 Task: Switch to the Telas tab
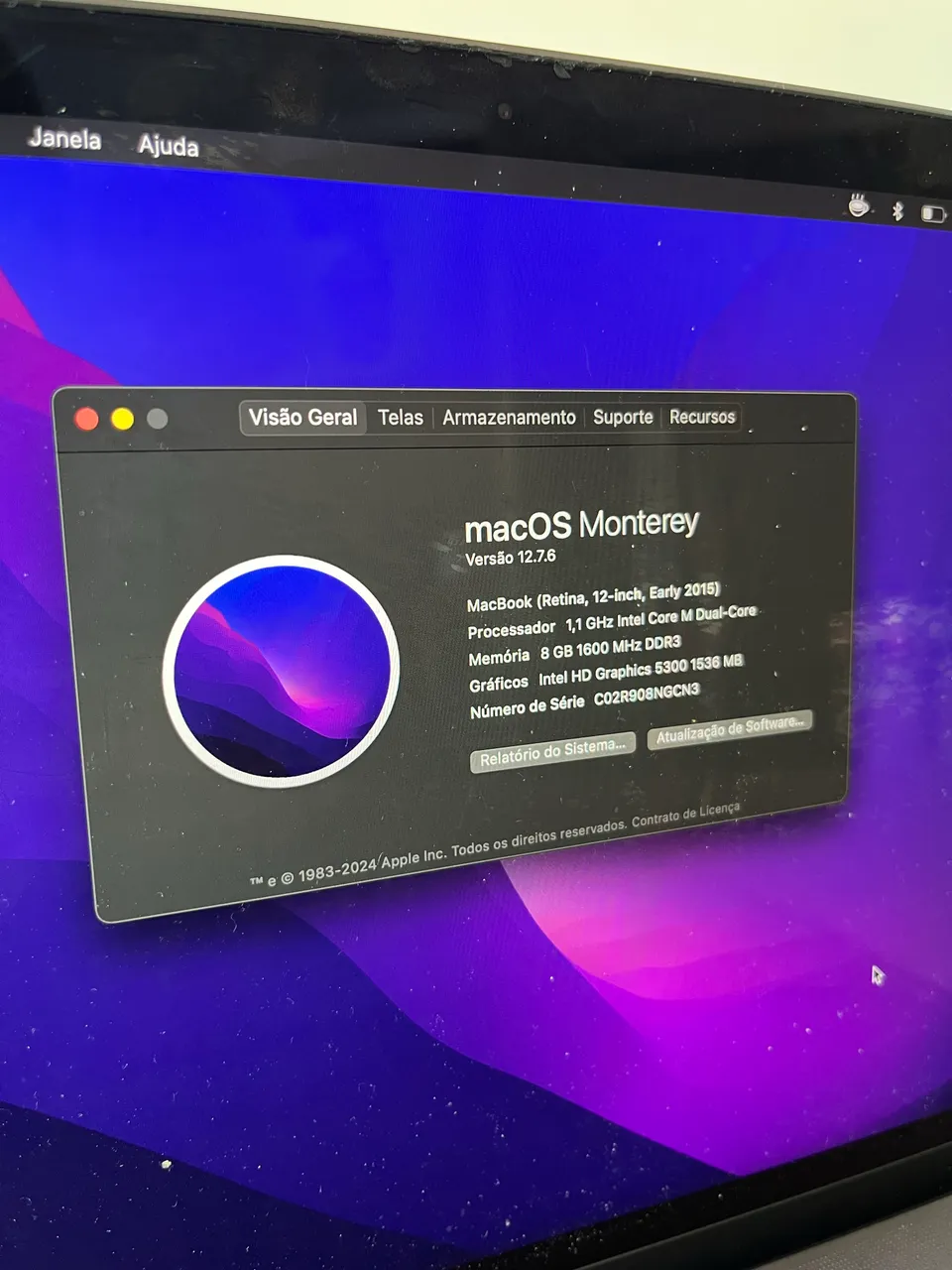click(401, 418)
